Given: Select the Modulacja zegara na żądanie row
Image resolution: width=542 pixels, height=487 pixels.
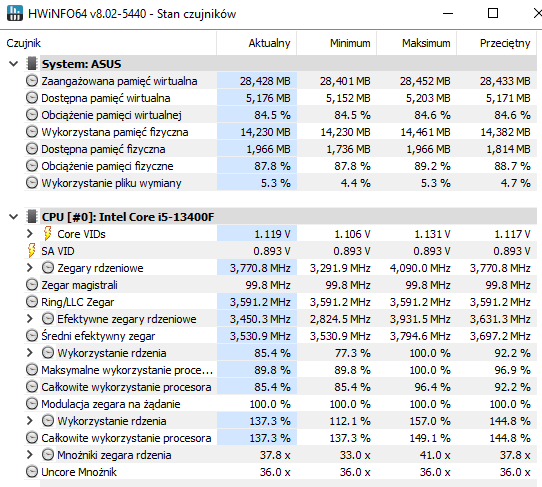Looking at the screenshot, I should click(x=280, y=404).
